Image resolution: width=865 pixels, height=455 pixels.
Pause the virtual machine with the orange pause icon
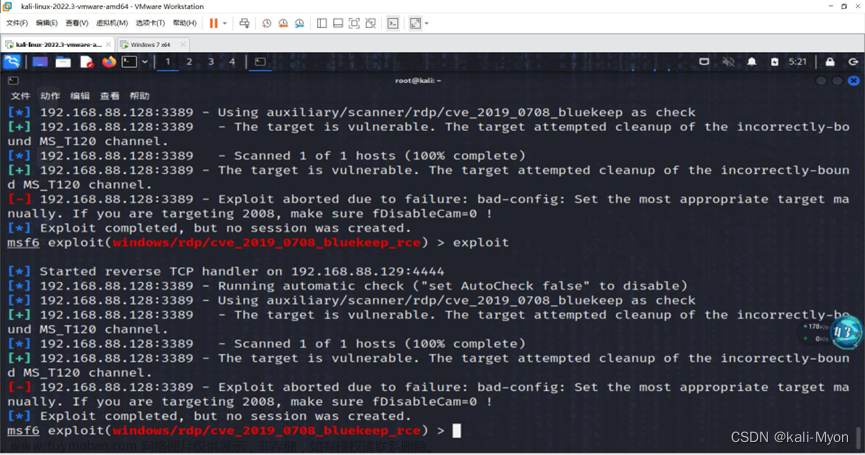coord(213,23)
